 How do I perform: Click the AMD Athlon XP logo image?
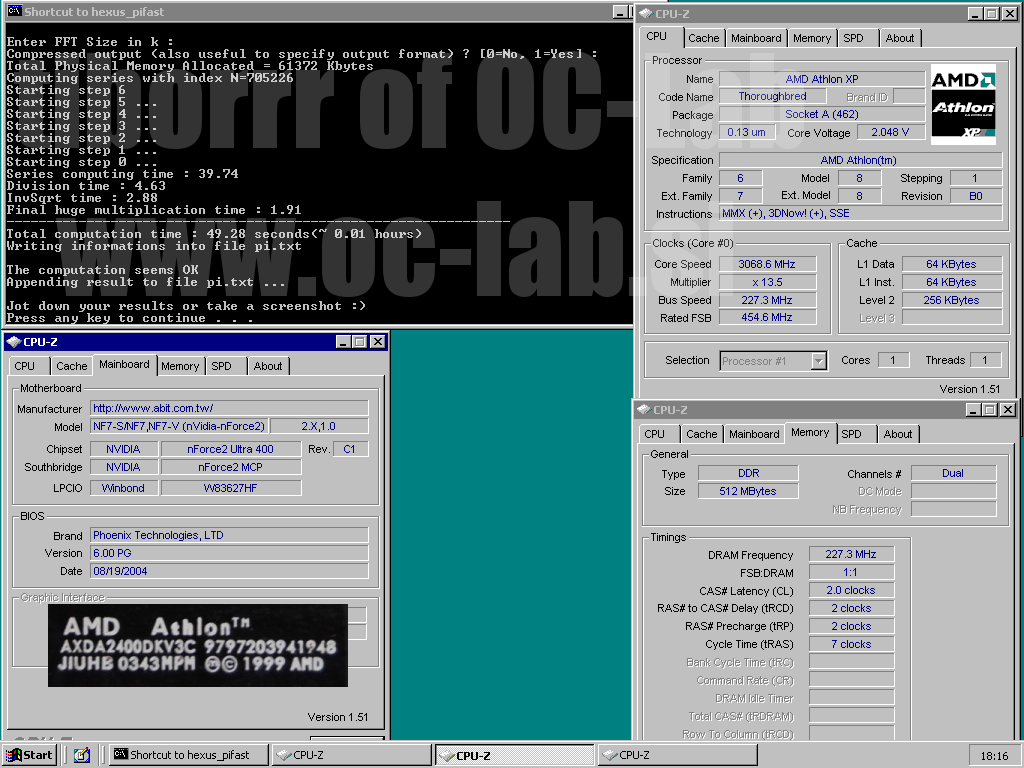(x=963, y=104)
